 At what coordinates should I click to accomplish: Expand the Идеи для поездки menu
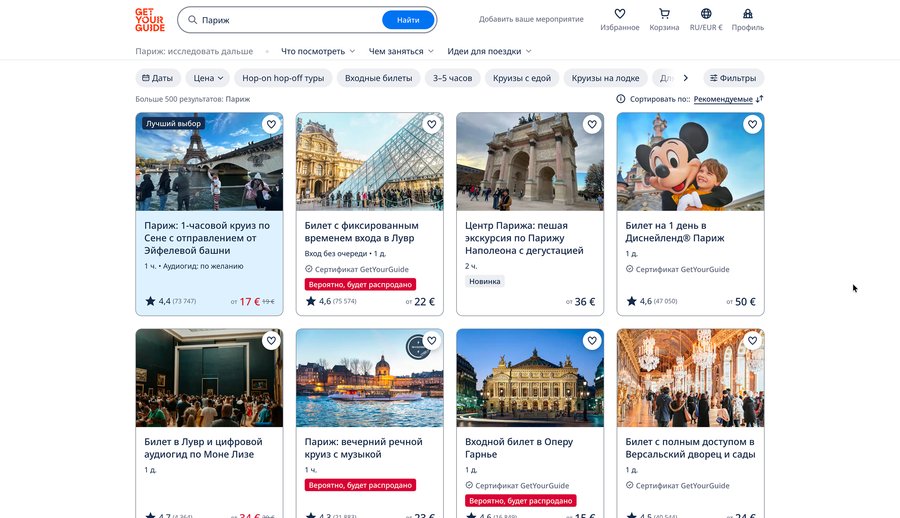(x=490, y=51)
